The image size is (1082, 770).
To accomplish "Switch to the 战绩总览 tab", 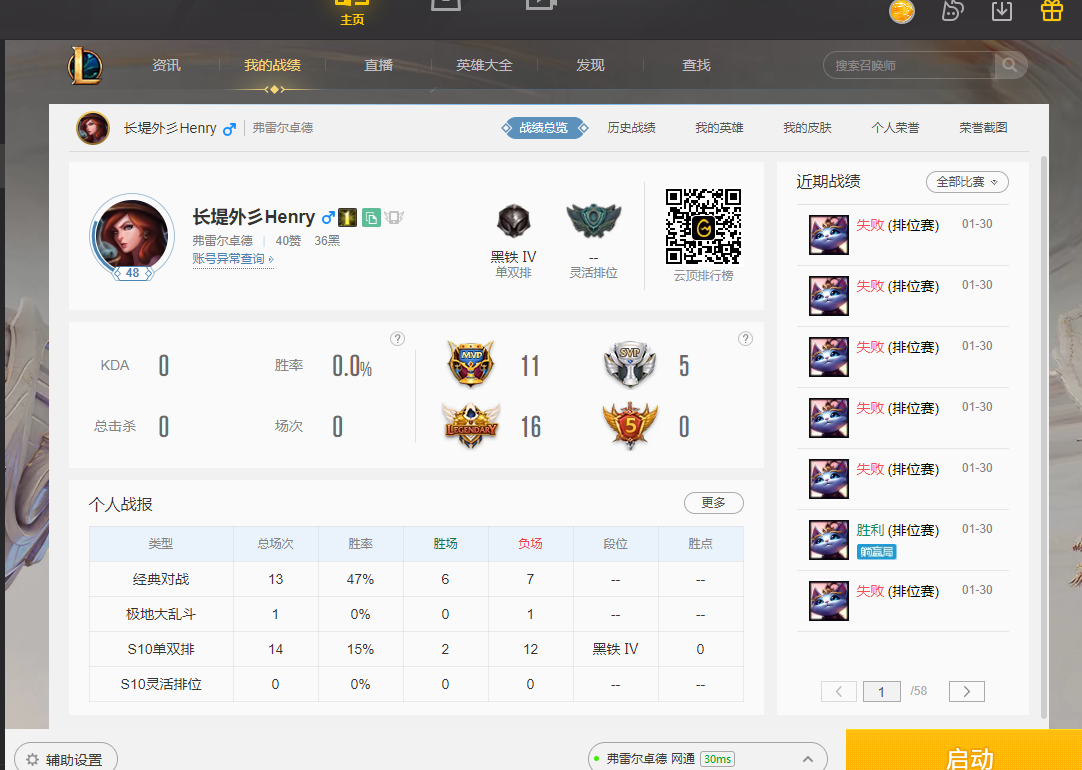I will coord(544,128).
